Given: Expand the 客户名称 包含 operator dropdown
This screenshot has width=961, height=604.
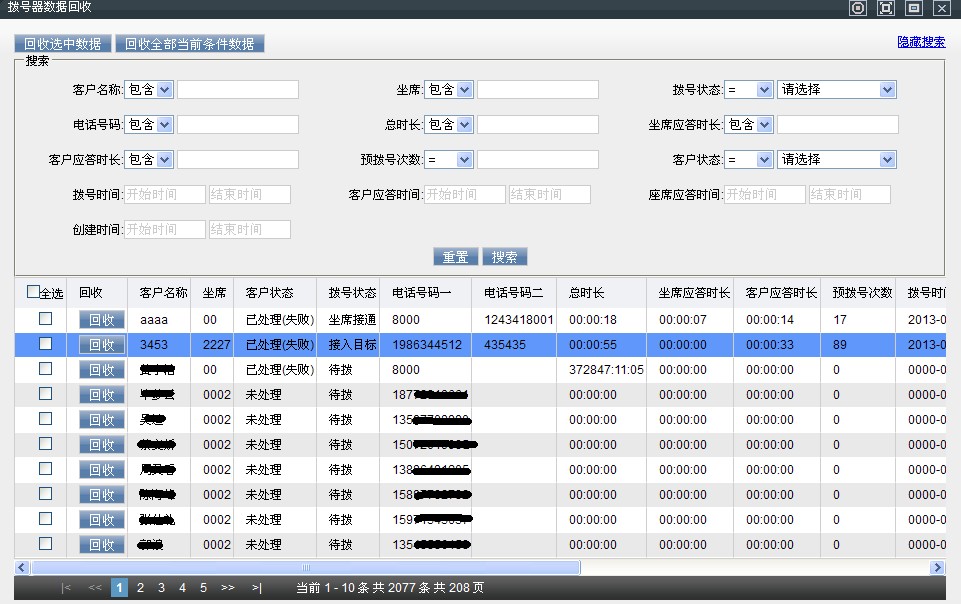Looking at the screenshot, I should click(x=150, y=90).
